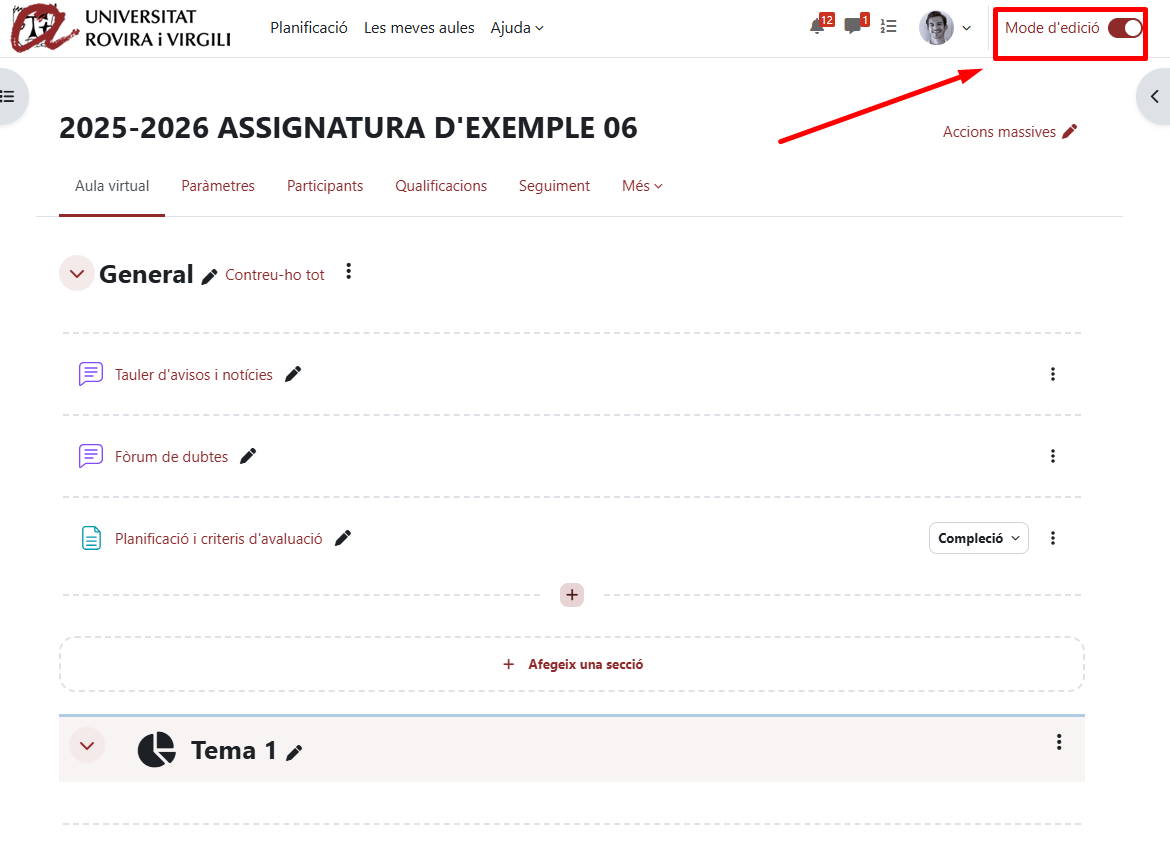This screenshot has height=851, width=1170.
Task: Edit the Fòrum de dubtes title pencil
Action: coord(248,456)
